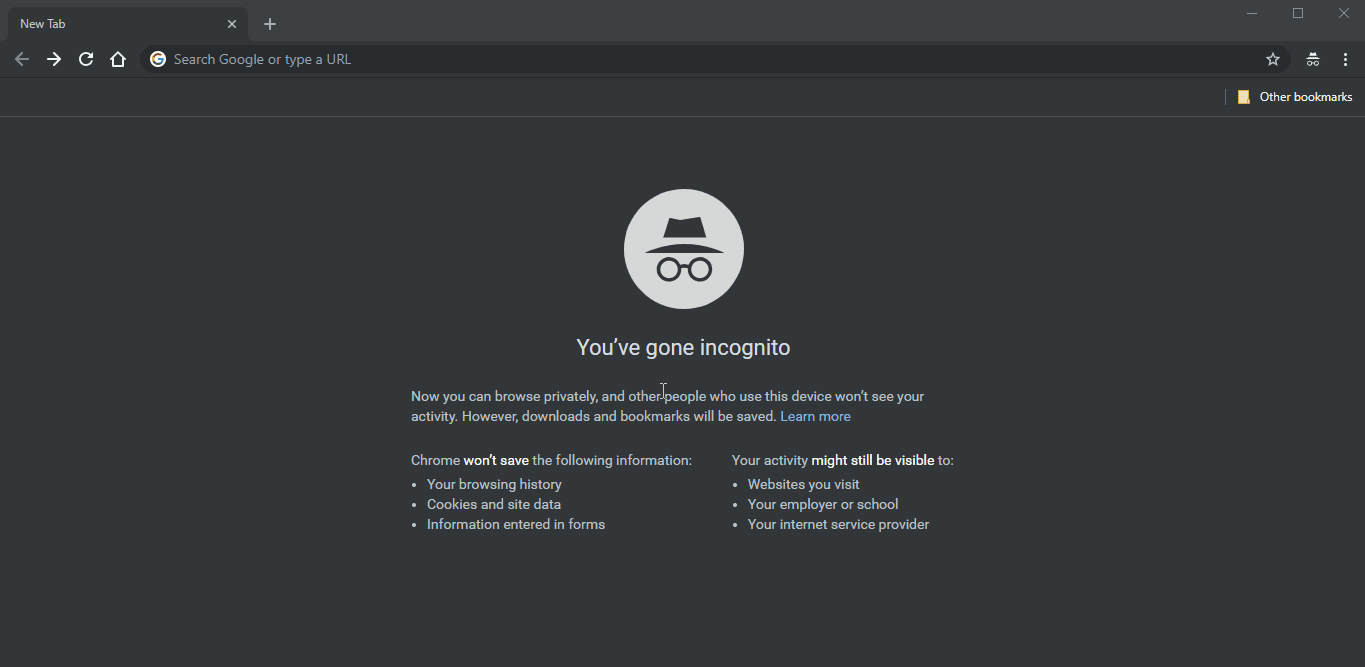This screenshot has width=1365, height=667.
Task: Open the Chrome three-dot menu
Action: pos(1345,59)
